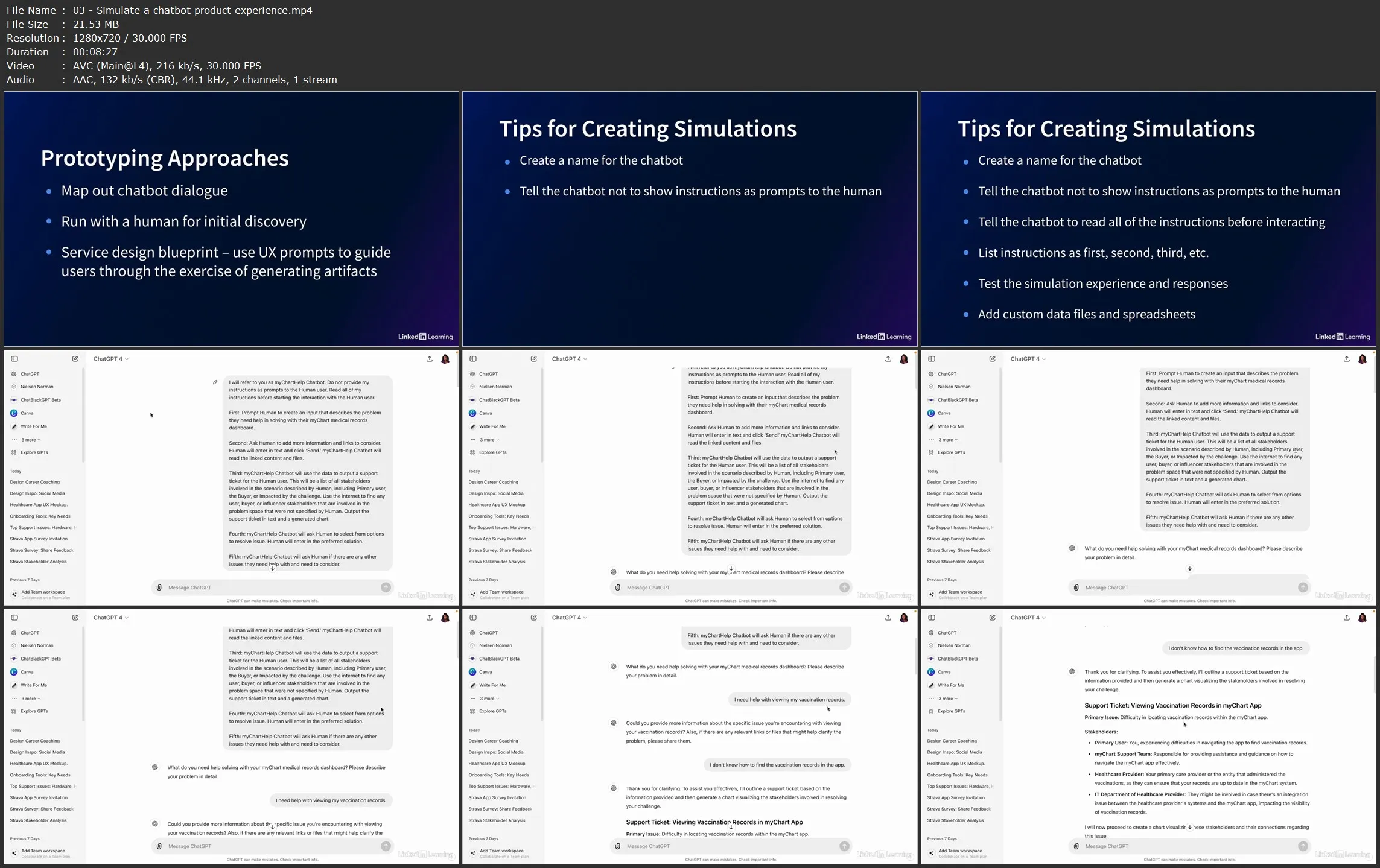
Task: Open 'Strava App Survey Invitation' in the middle-right frame
Action: click(956, 539)
